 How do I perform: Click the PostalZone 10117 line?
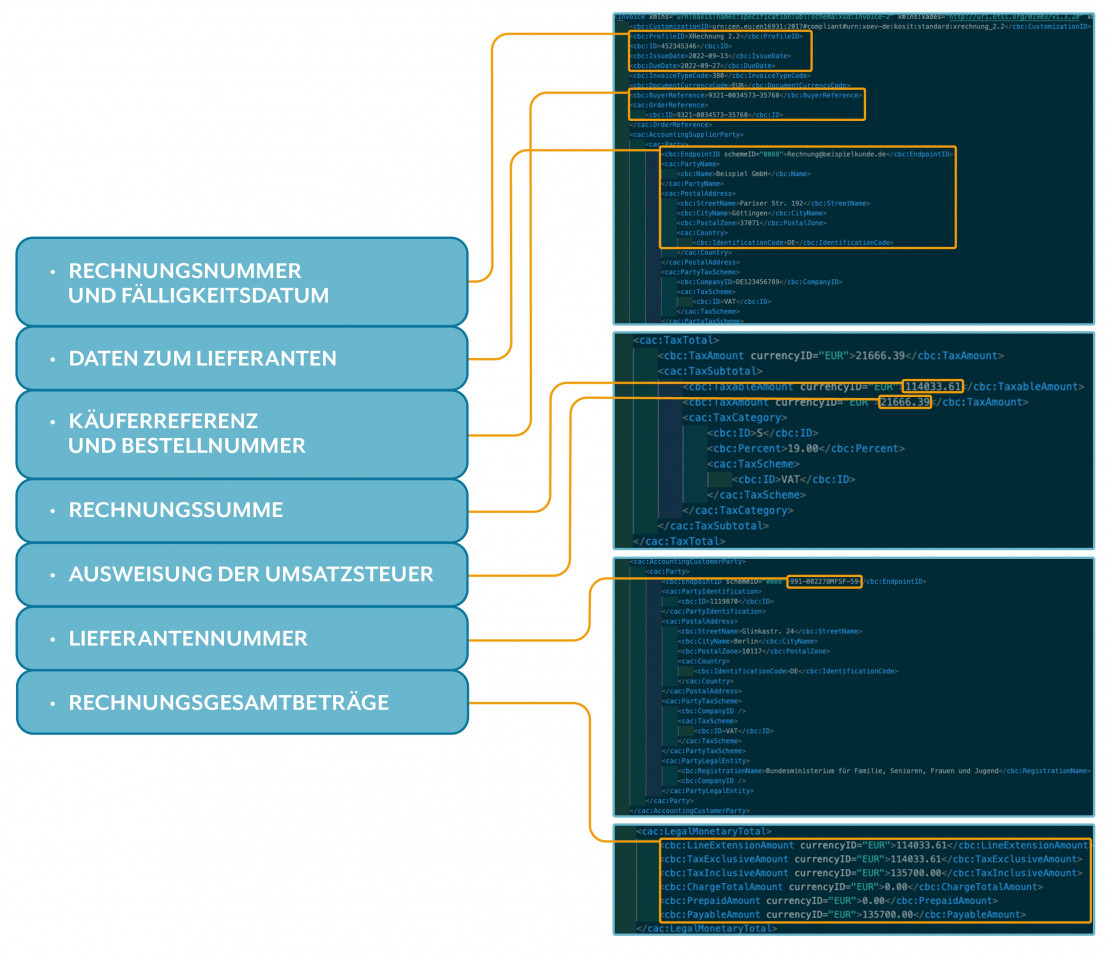(754, 651)
